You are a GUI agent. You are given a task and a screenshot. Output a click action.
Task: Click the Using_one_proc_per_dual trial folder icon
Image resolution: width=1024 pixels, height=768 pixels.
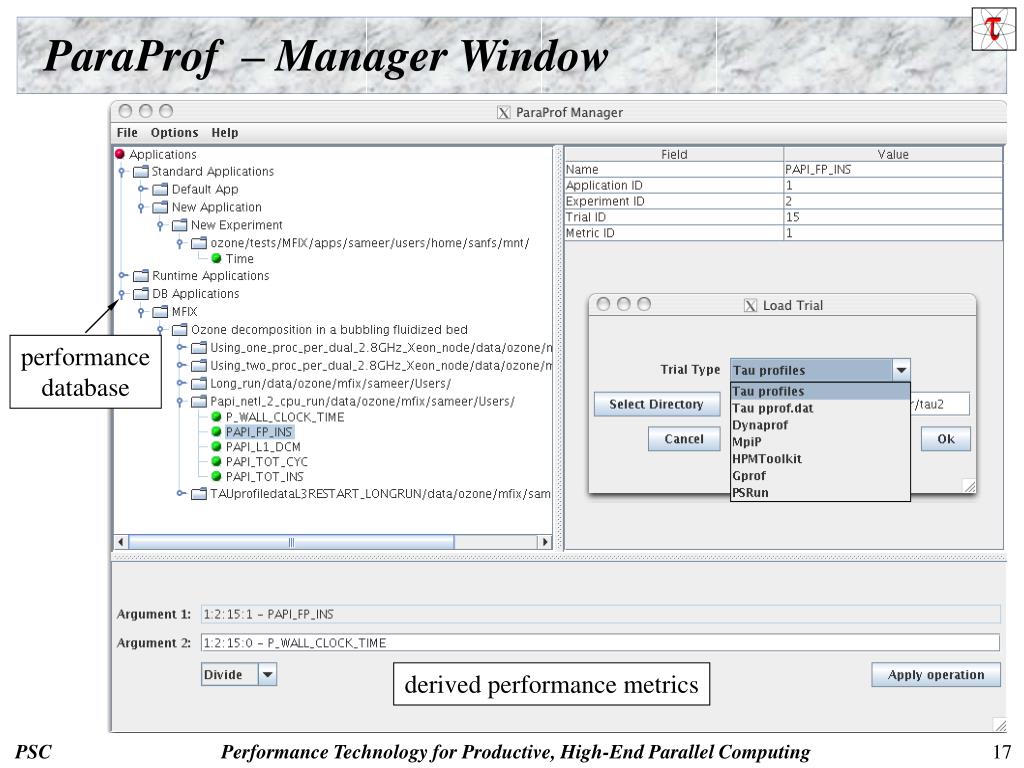(199, 347)
